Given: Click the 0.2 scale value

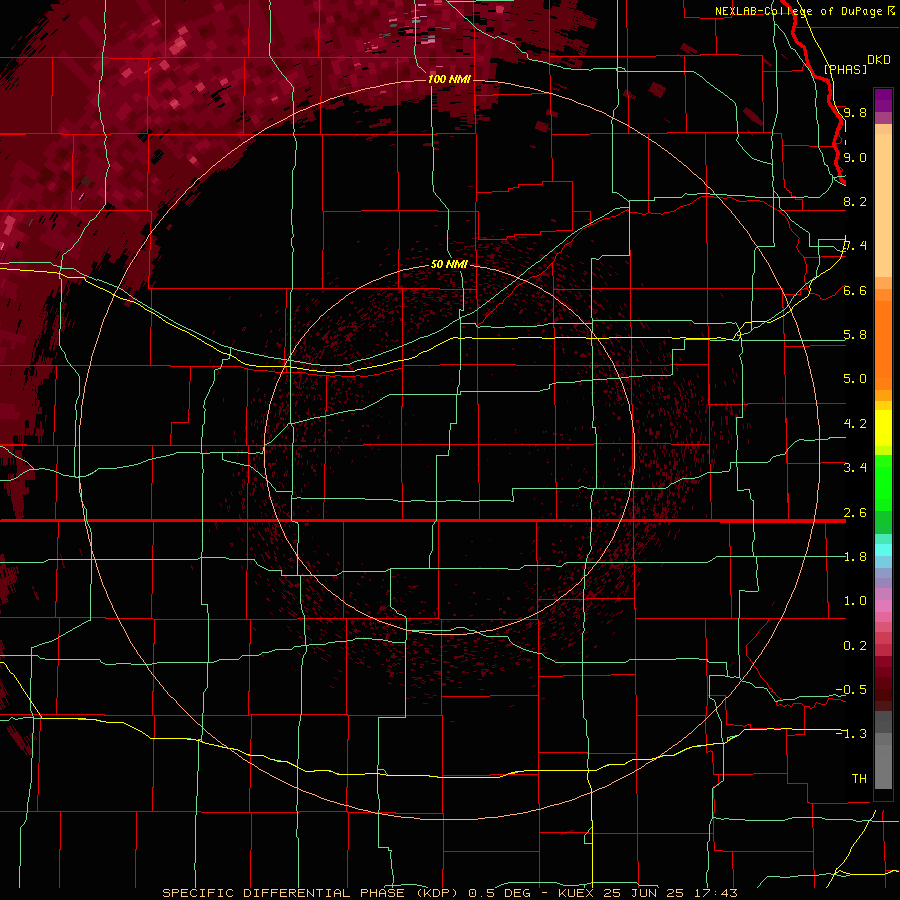Looking at the screenshot, I should pos(855,646).
